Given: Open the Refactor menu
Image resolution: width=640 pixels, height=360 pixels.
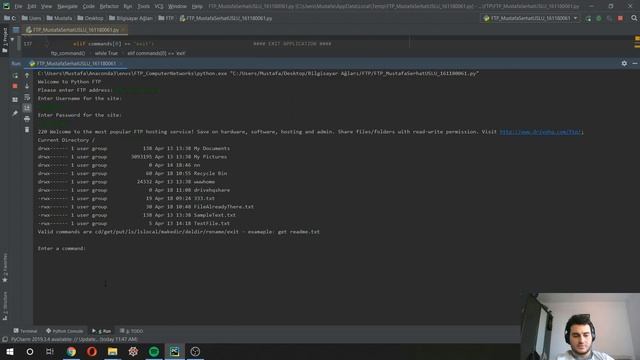Looking at the screenshot, I should point(109,7).
